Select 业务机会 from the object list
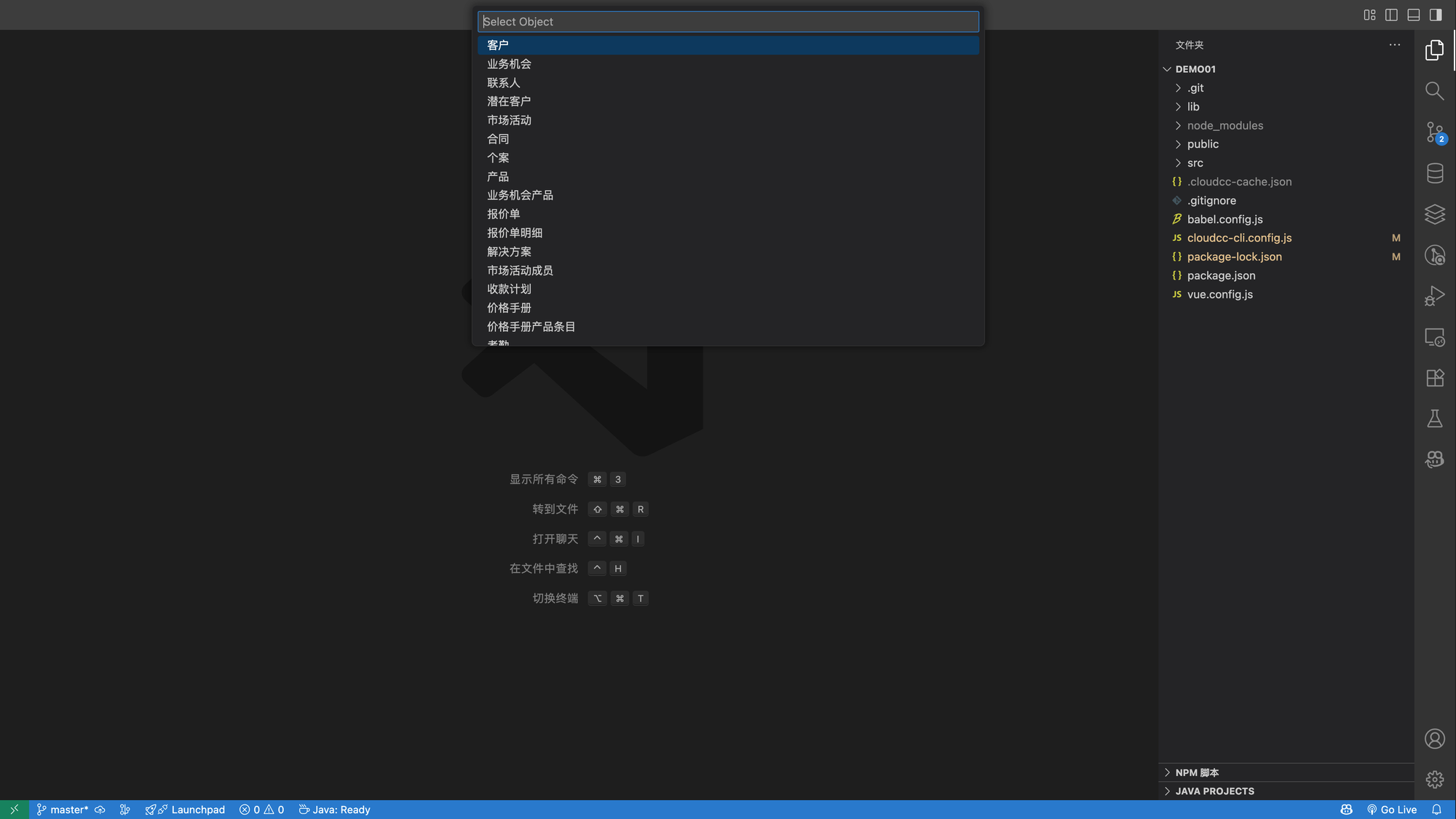The height and width of the screenshot is (819, 1456). click(x=509, y=64)
